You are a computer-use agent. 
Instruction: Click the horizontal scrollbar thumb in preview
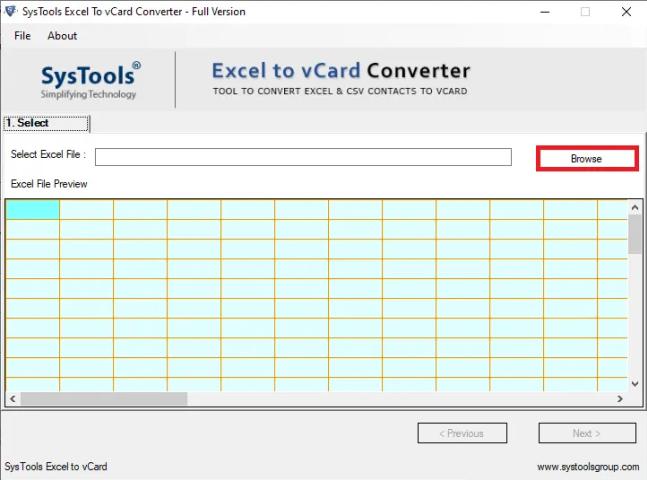(103, 399)
